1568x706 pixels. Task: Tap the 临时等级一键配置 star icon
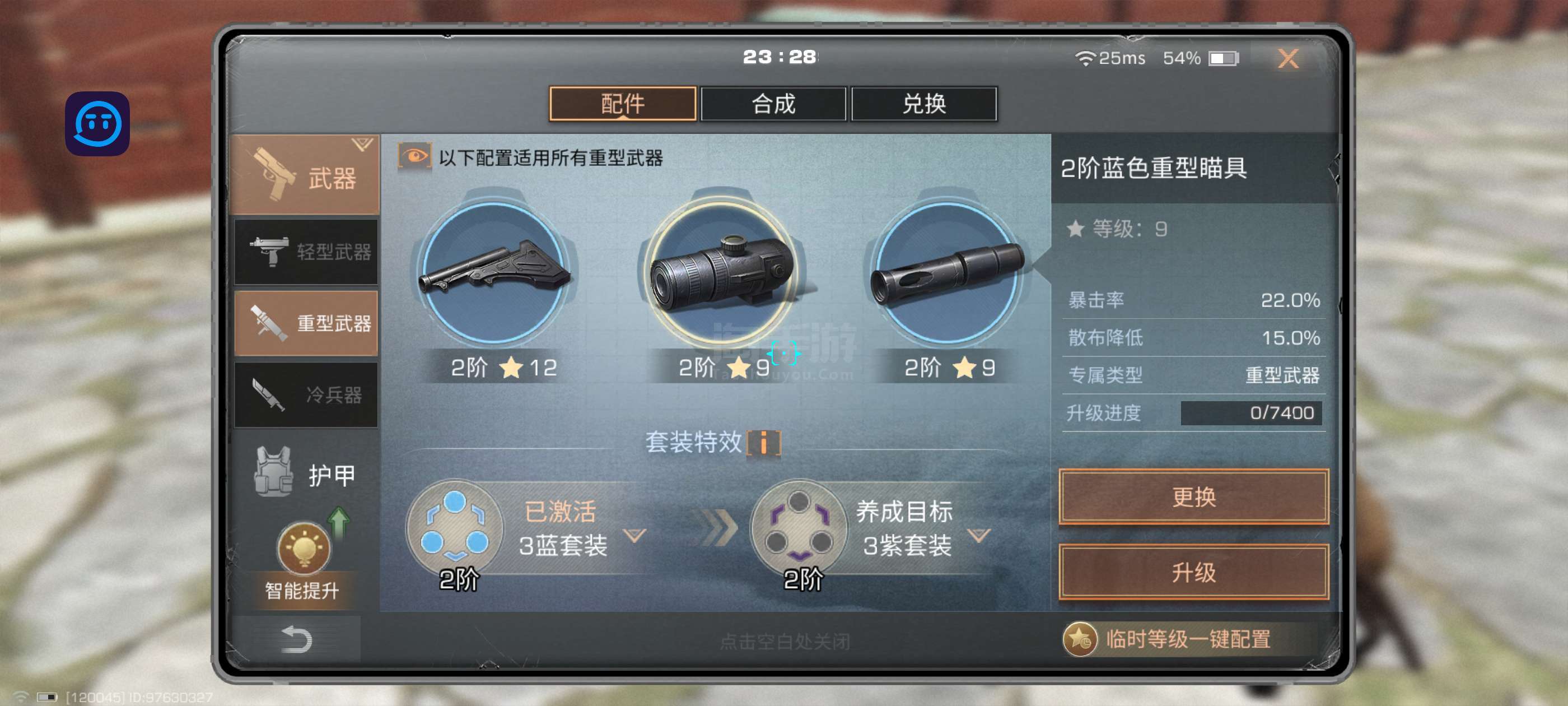point(1079,639)
